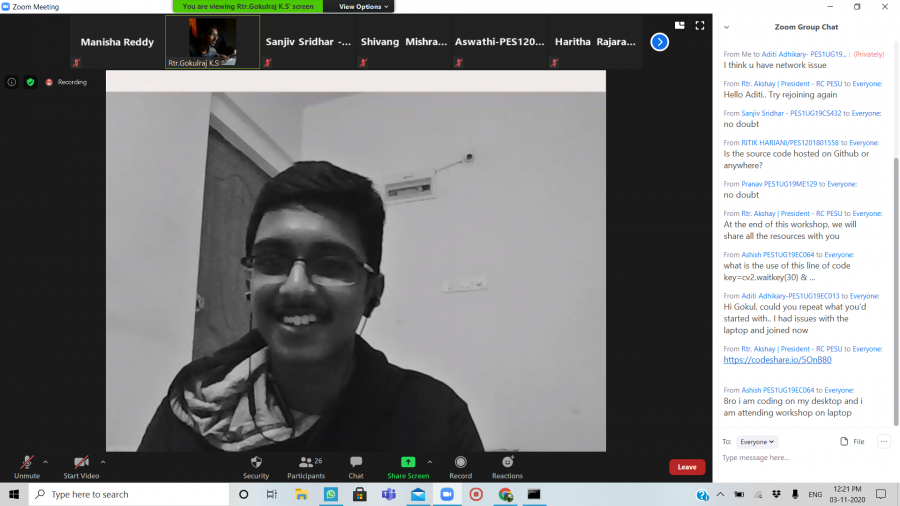900x506 pixels.
Task: Open the Participants list
Action: pyautogui.click(x=305, y=466)
